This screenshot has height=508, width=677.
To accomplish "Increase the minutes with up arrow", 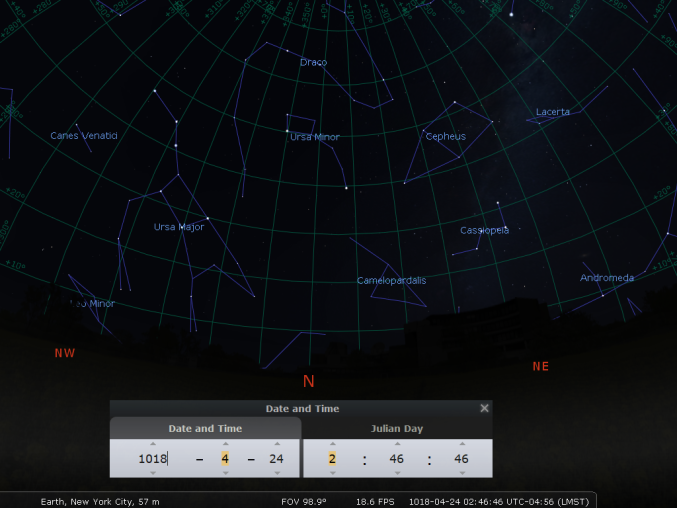I will click(x=397, y=444).
